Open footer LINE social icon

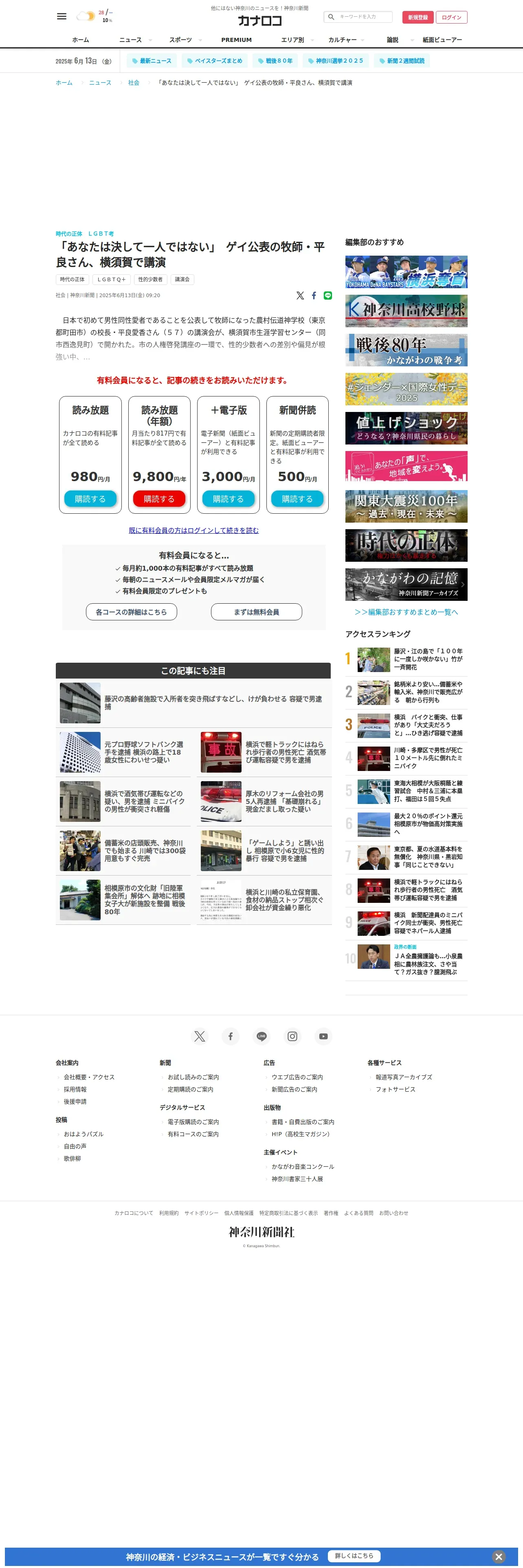coord(262,1036)
